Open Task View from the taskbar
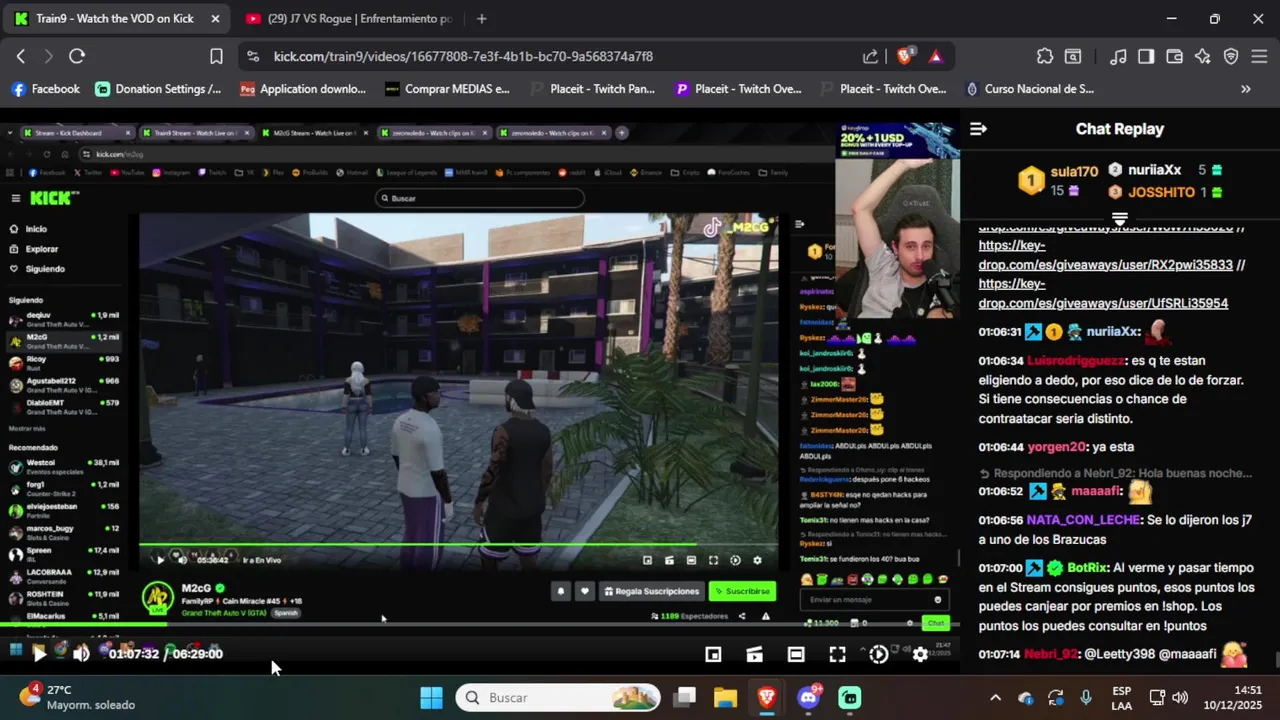This screenshot has width=1280, height=720. pyautogui.click(x=685, y=697)
